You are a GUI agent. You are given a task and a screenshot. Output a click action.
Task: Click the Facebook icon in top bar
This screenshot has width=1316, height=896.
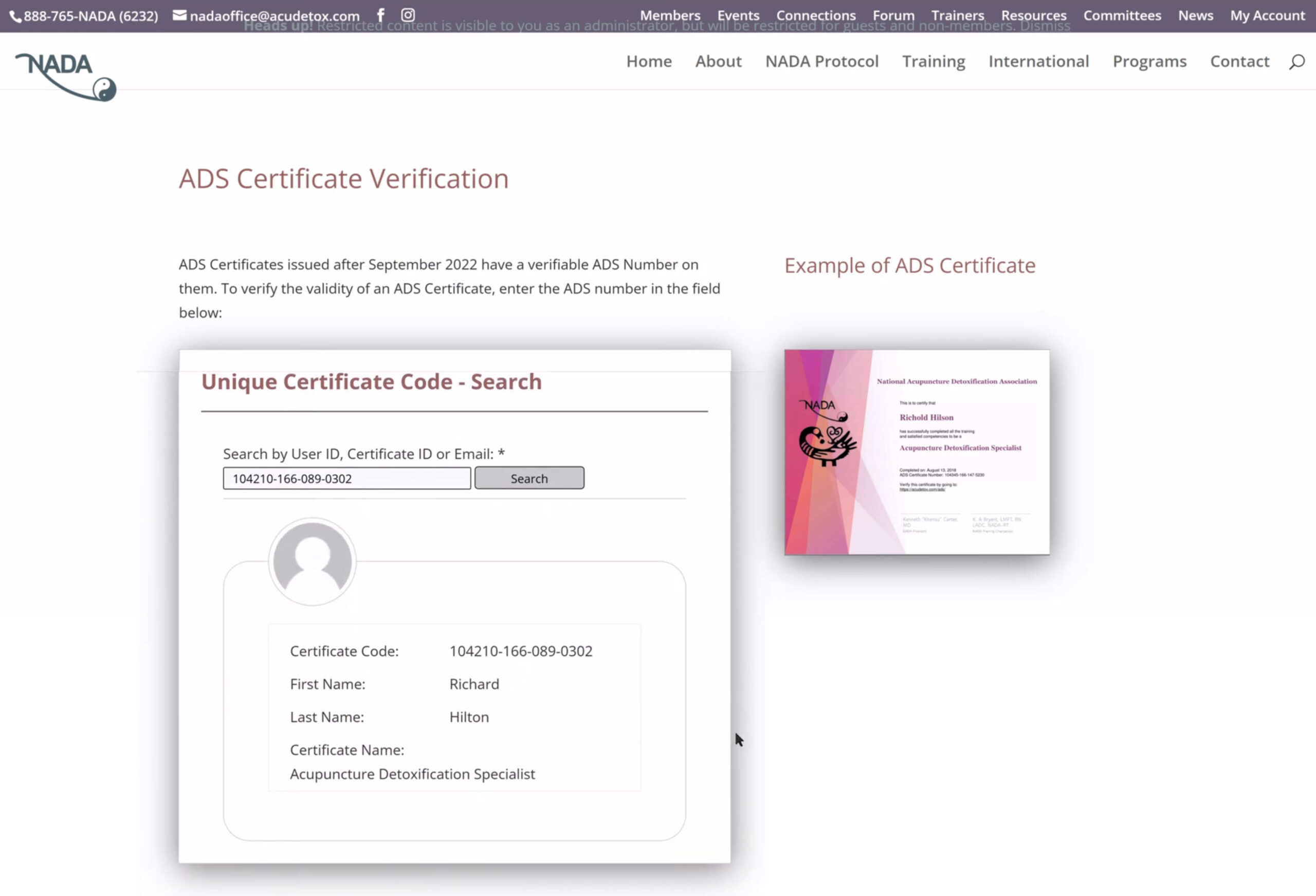tap(380, 15)
